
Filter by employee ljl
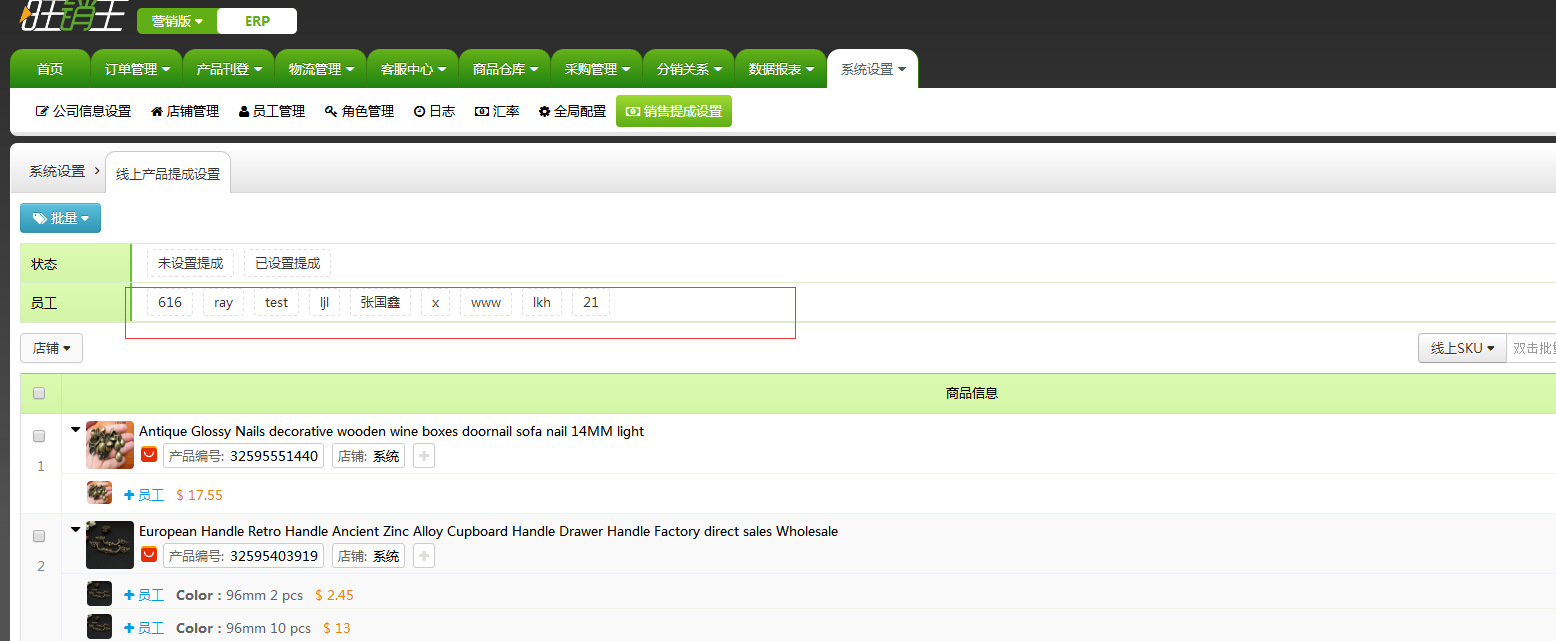point(324,302)
